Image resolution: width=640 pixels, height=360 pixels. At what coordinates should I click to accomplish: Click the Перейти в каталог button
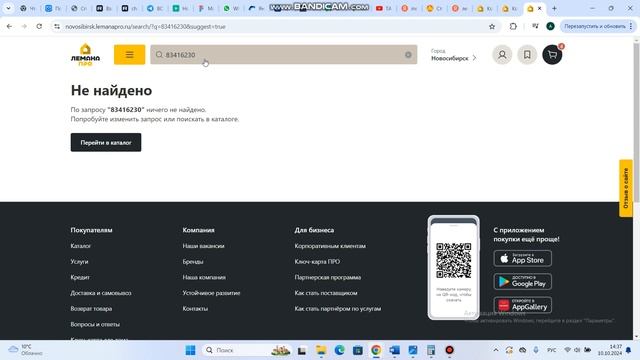(106, 142)
